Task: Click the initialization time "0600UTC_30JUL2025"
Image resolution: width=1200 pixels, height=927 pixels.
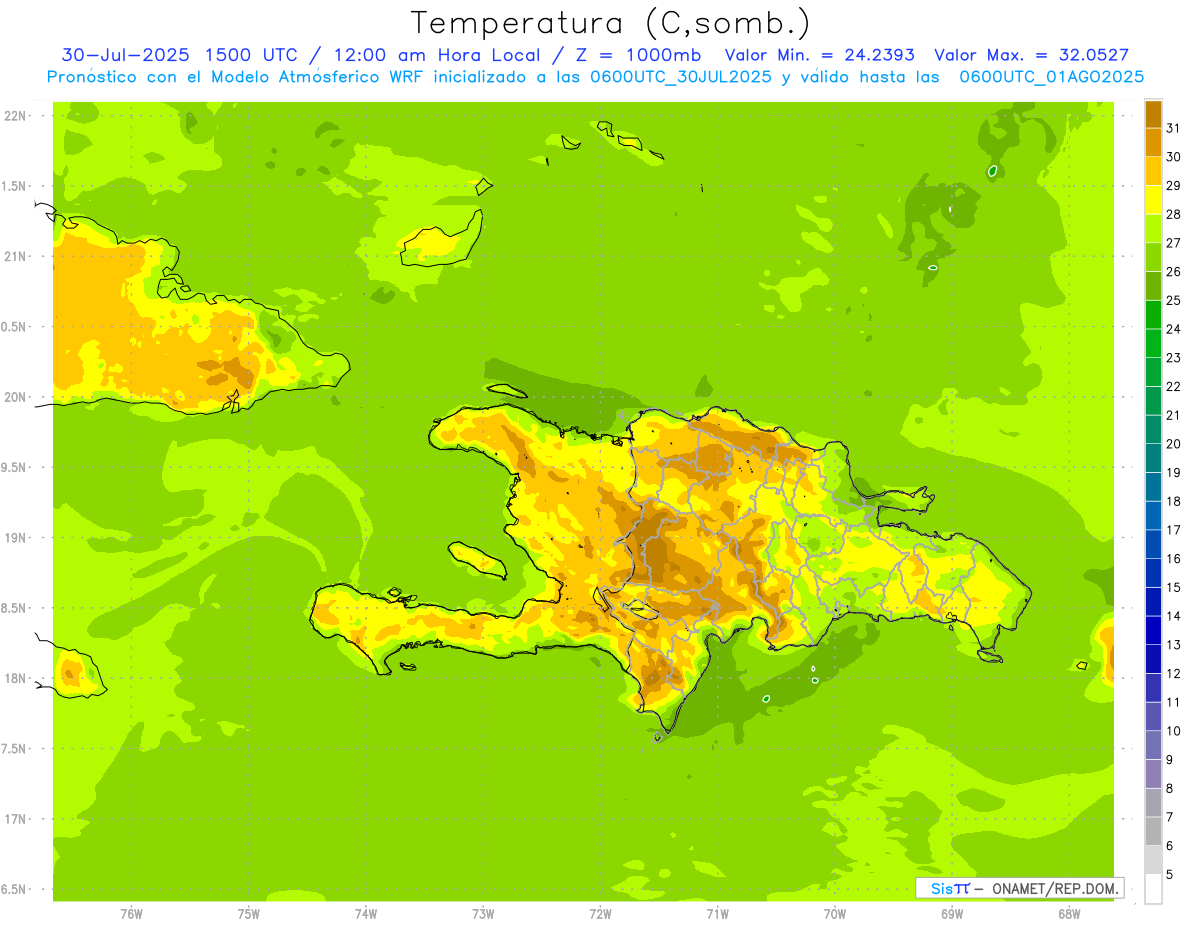Action: (x=681, y=77)
